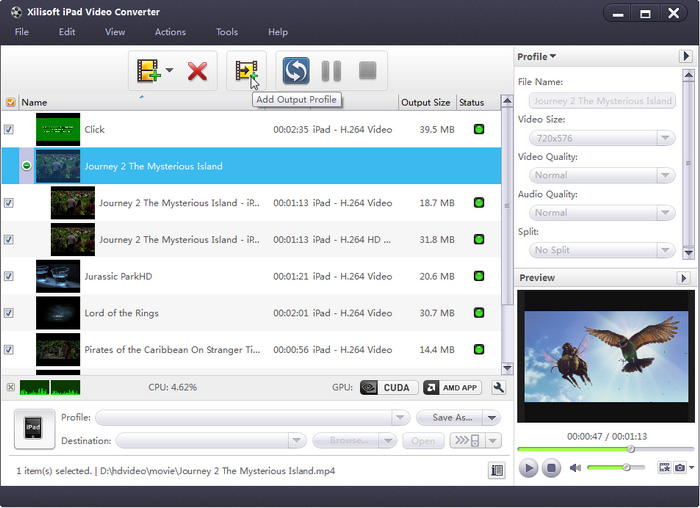
Task: Open the Help menu
Action: point(278,32)
